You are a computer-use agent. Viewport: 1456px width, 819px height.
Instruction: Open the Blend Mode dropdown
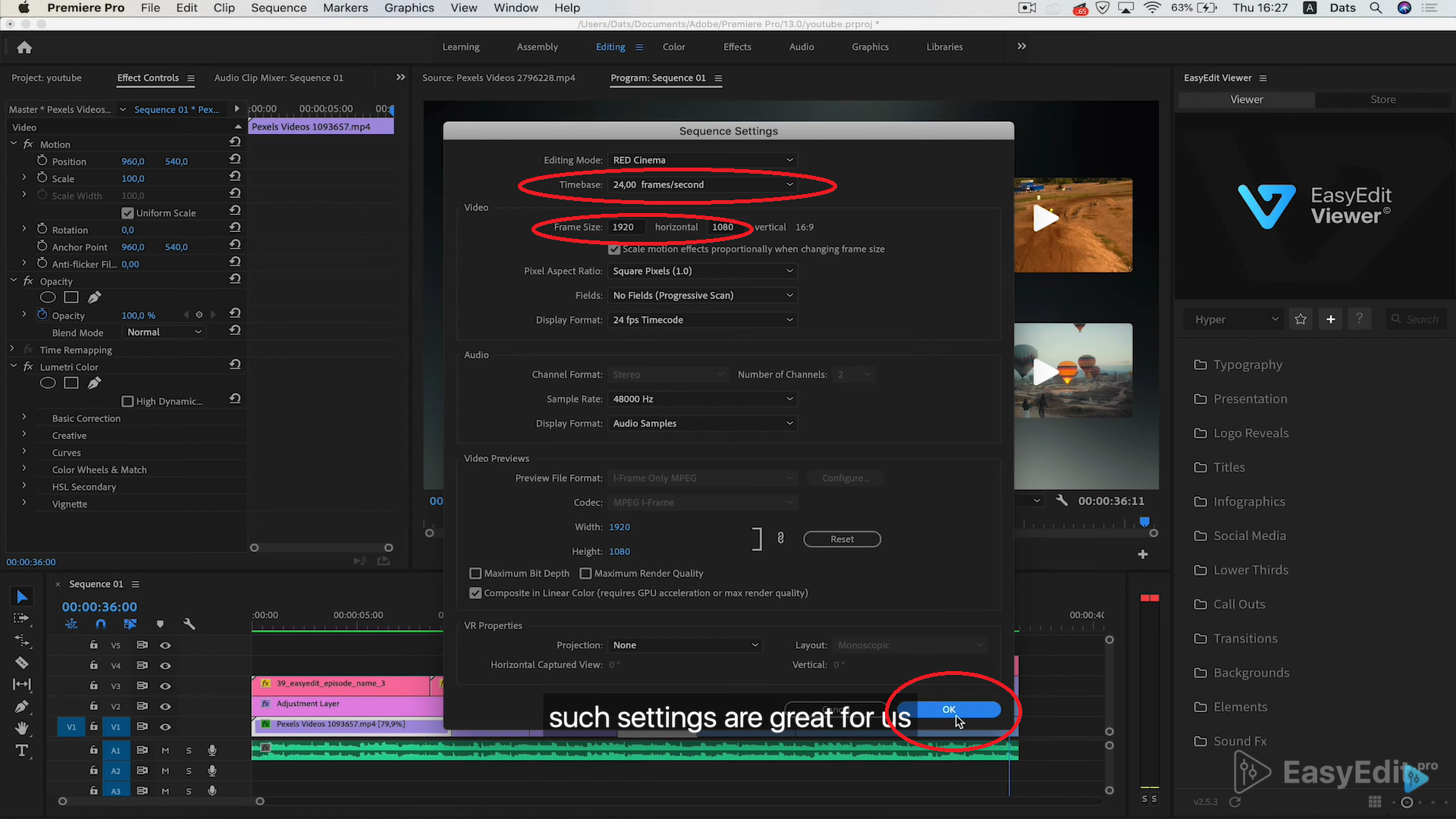pyautogui.click(x=164, y=332)
